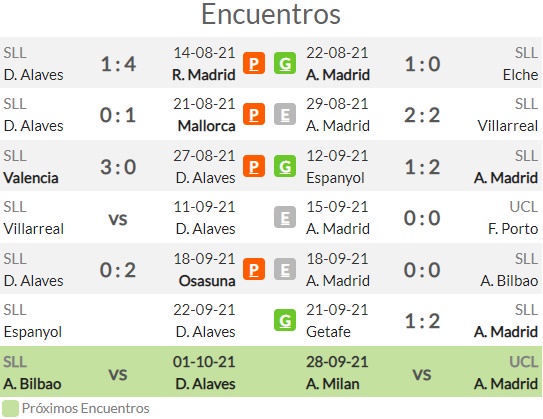The width and height of the screenshot is (543, 419).
Task: Click the Próximos Encuentros green legend swatch
Action: [10, 409]
